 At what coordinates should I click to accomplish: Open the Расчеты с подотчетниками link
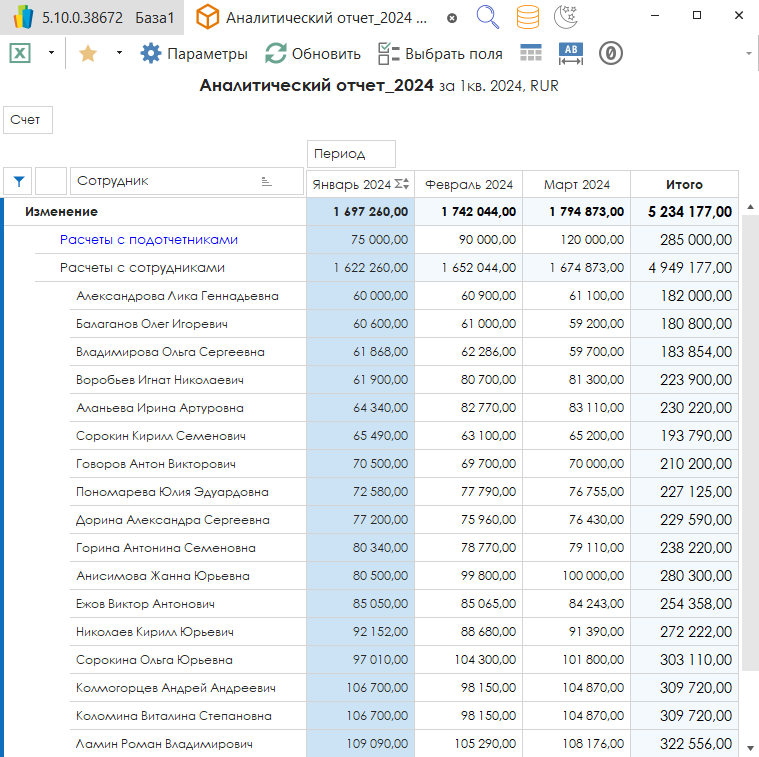coord(149,240)
